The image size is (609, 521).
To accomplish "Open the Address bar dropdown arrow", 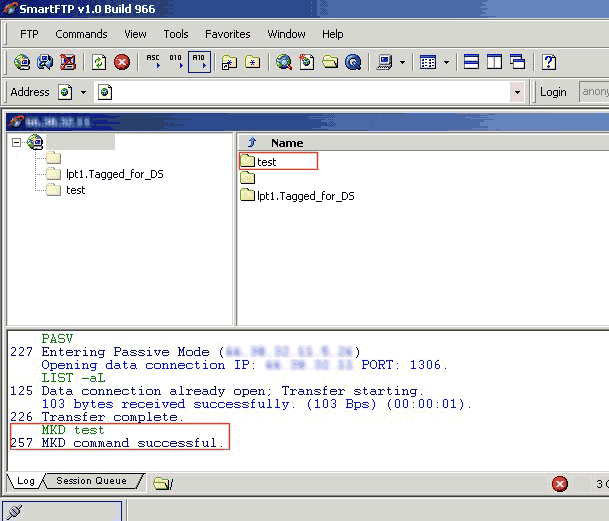I will (517, 92).
